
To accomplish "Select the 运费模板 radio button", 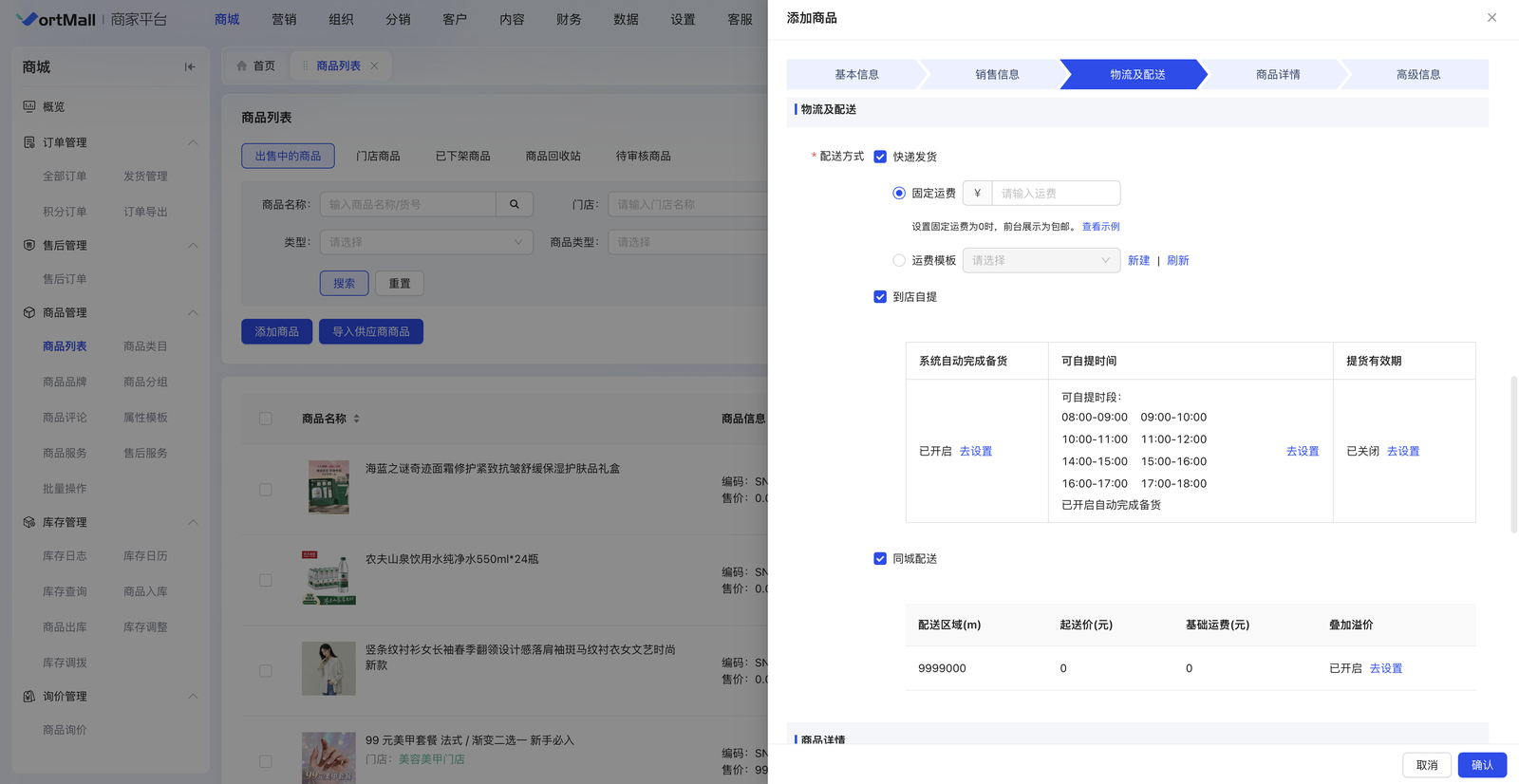I will tap(899, 260).
